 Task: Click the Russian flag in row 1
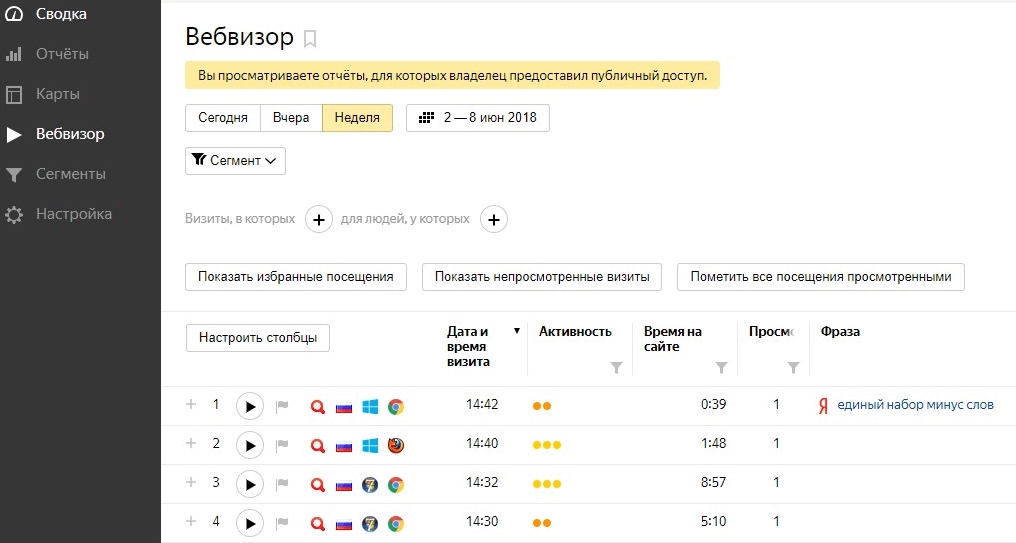pyautogui.click(x=344, y=408)
